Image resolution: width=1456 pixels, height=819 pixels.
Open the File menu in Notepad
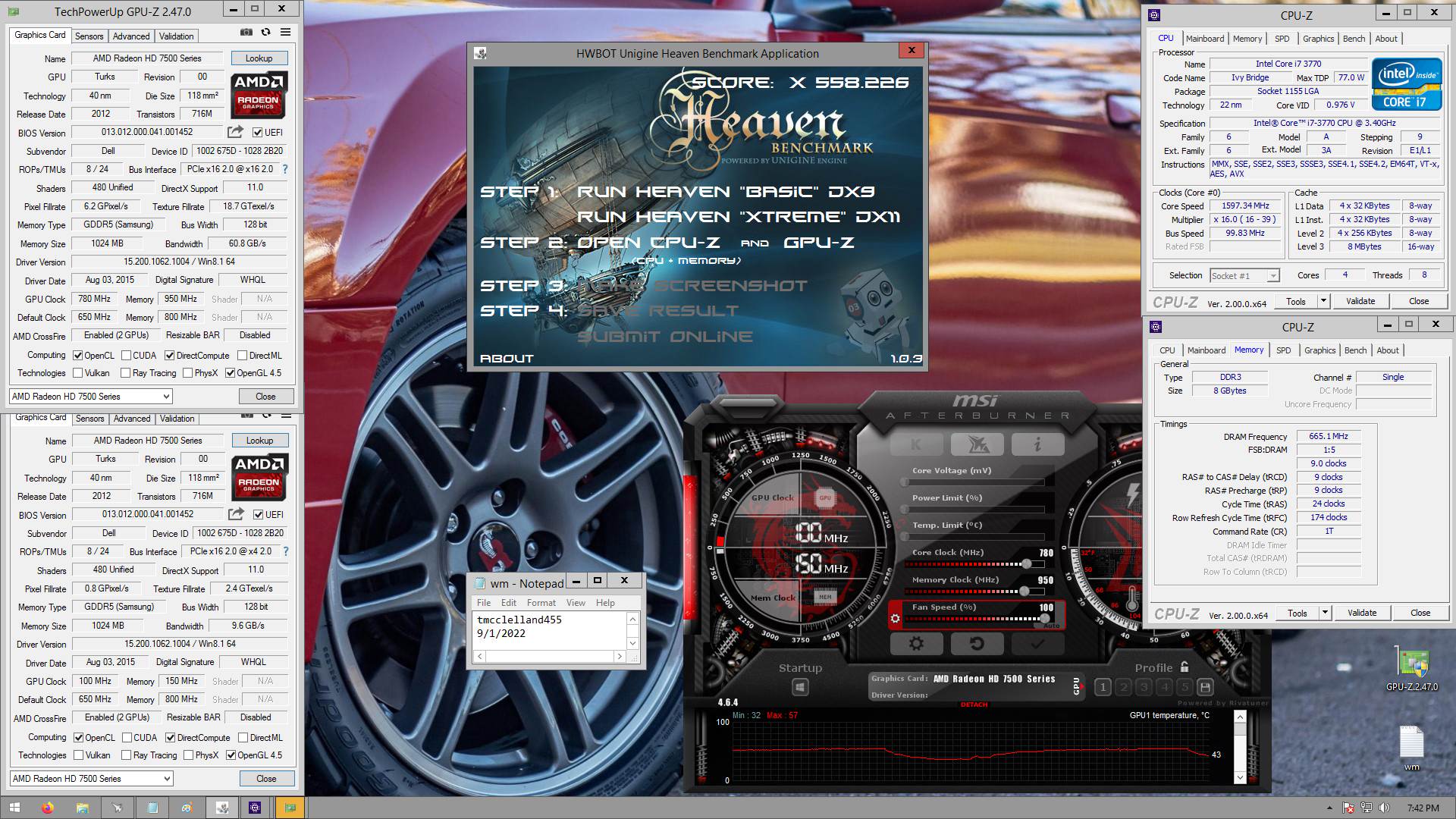pyautogui.click(x=484, y=603)
